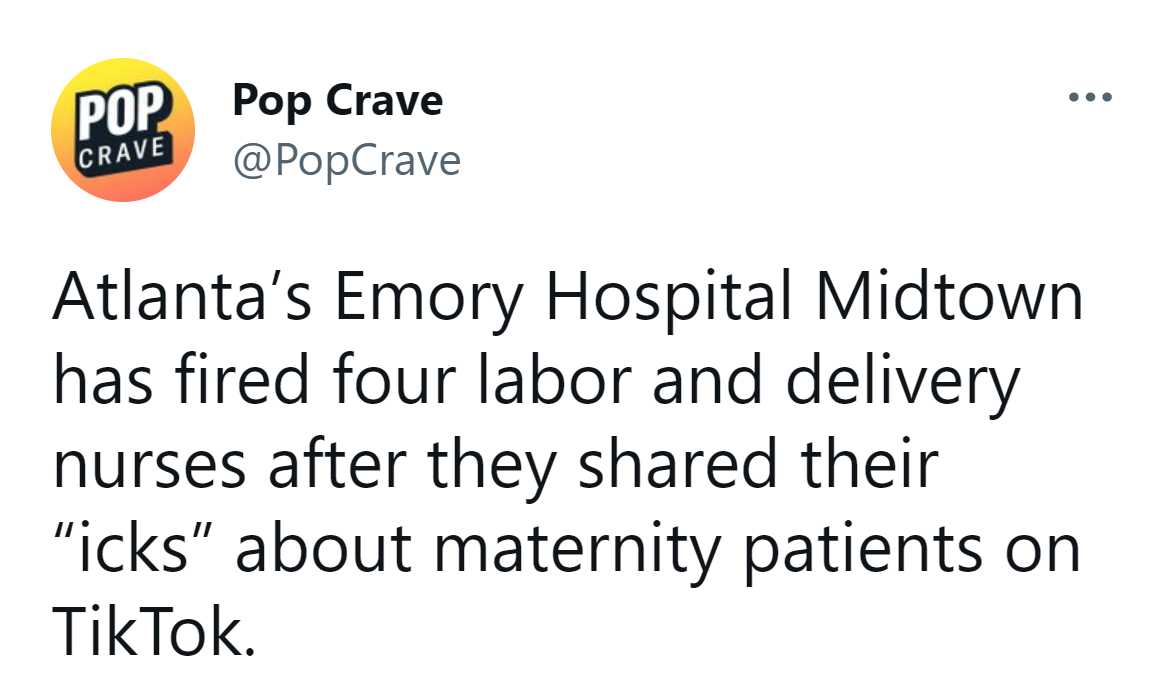Click the "CRAVE" banner inside the avatar
The height and width of the screenshot is (690, 1170).
click(122, 151)
